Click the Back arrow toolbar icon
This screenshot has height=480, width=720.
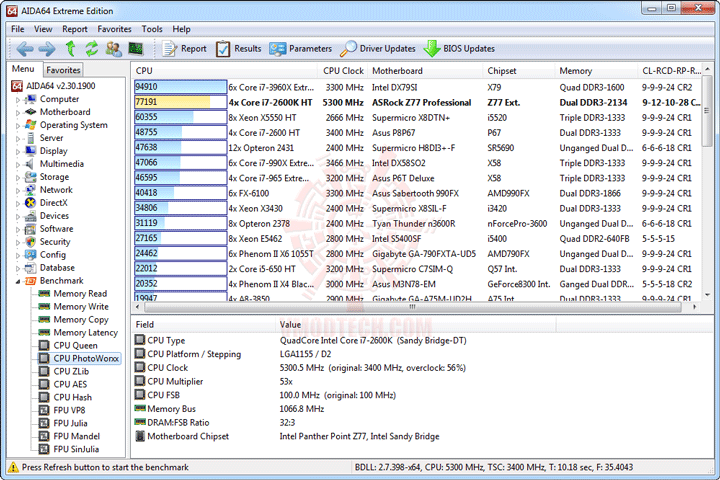pyautogui.click(x=25, y=49)
